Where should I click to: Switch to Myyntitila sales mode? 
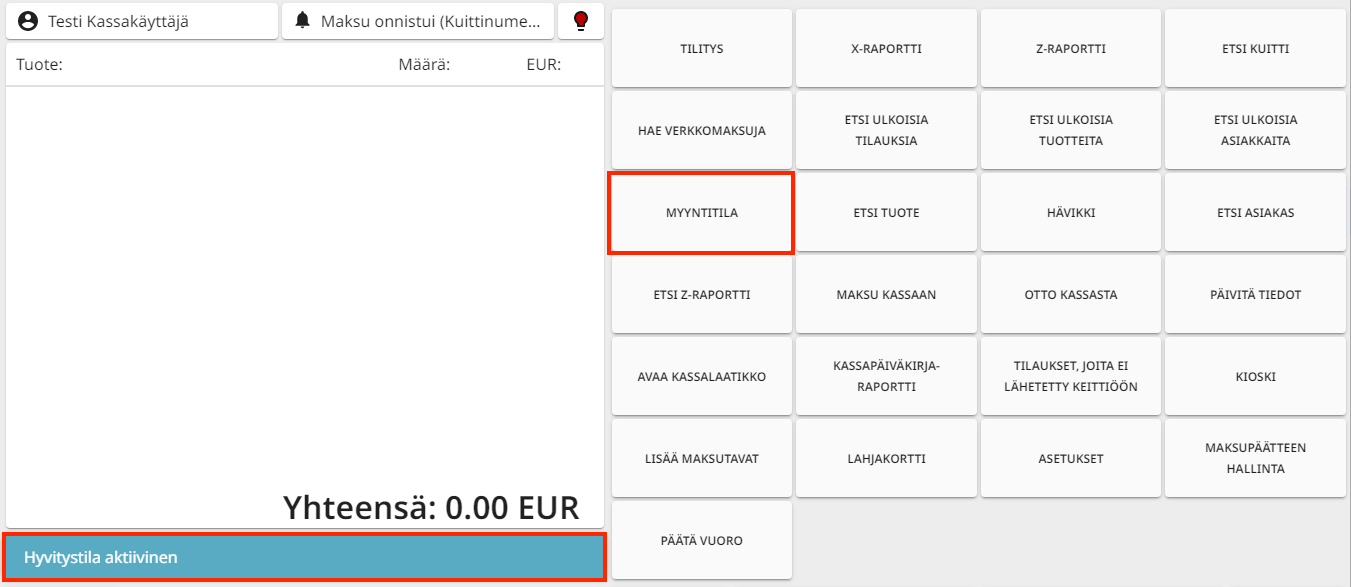tap(701, 213)
